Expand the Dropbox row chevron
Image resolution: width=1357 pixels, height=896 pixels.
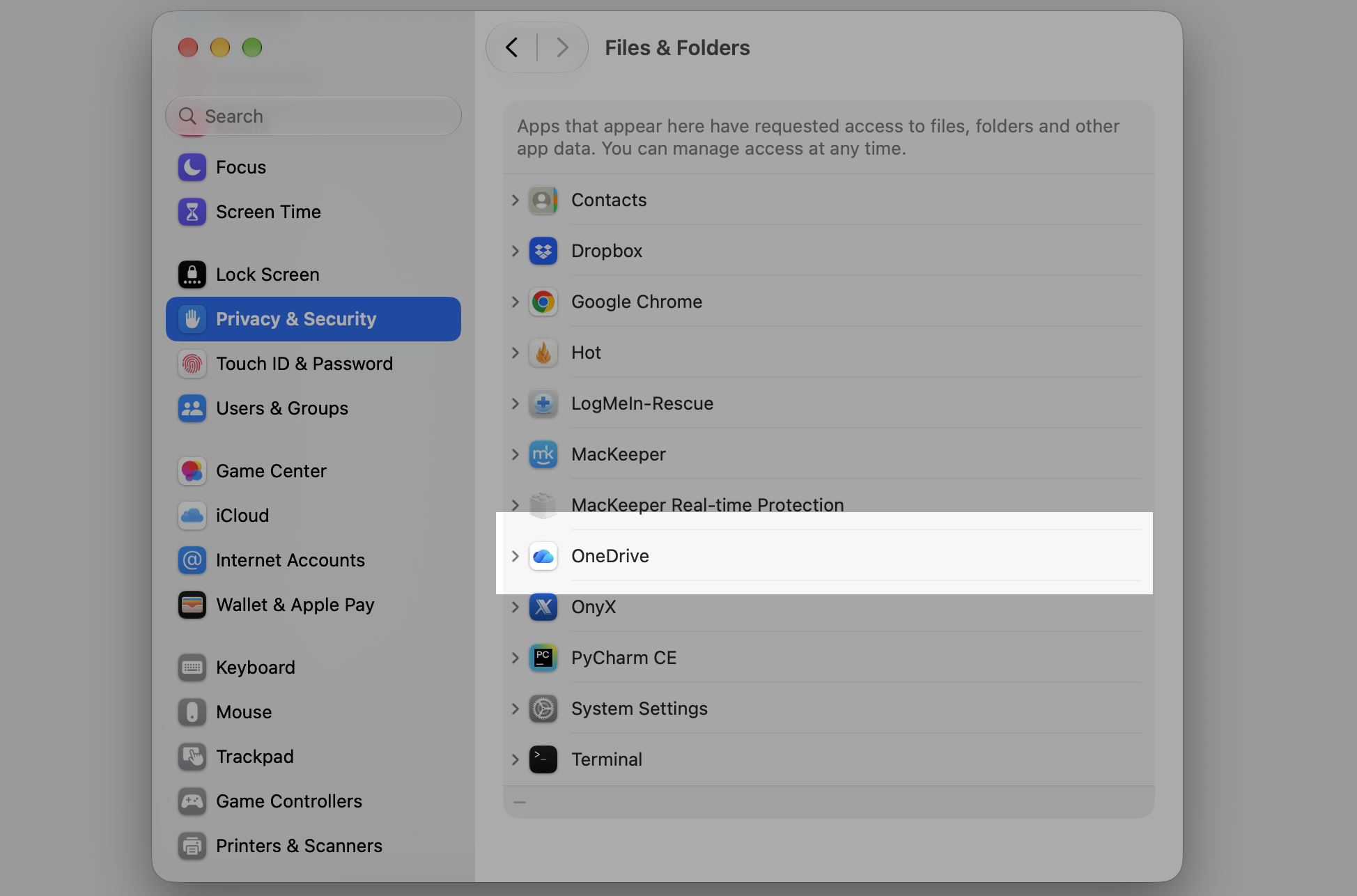pyautogui.click(x=515, y=251)
